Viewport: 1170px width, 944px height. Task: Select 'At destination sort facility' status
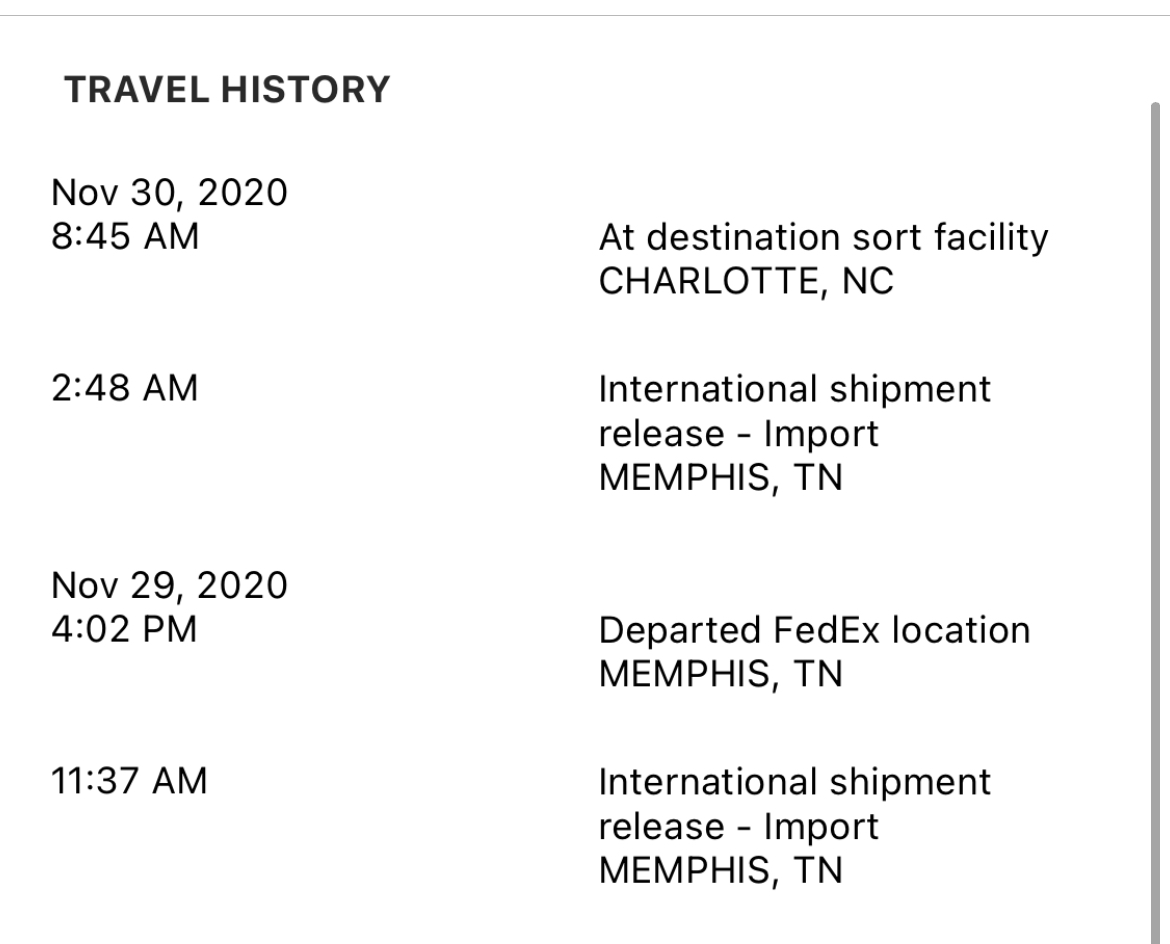tap(824, 239)
